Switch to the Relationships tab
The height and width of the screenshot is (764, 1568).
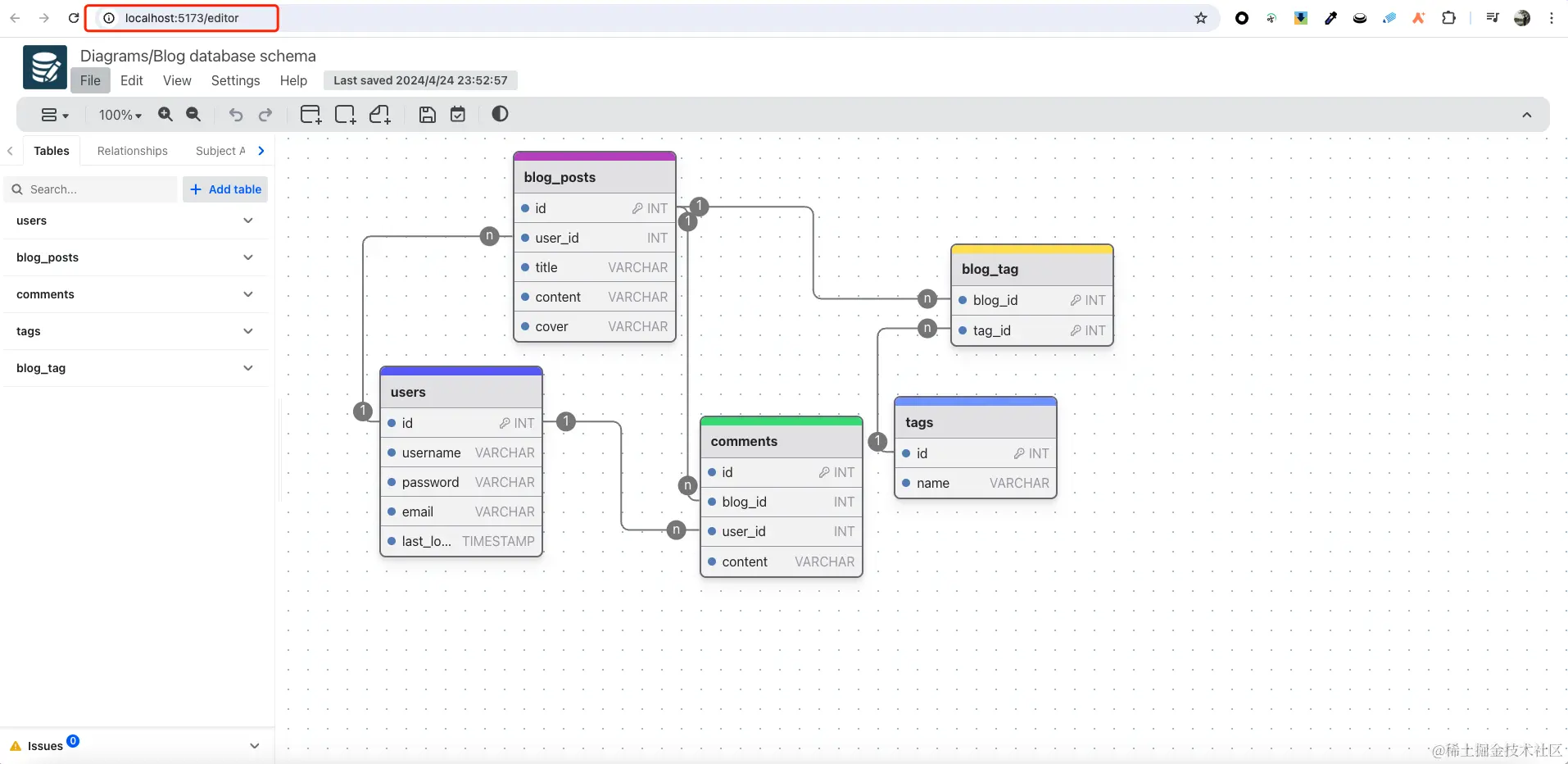pyautogui.click(x=133, y=151)
